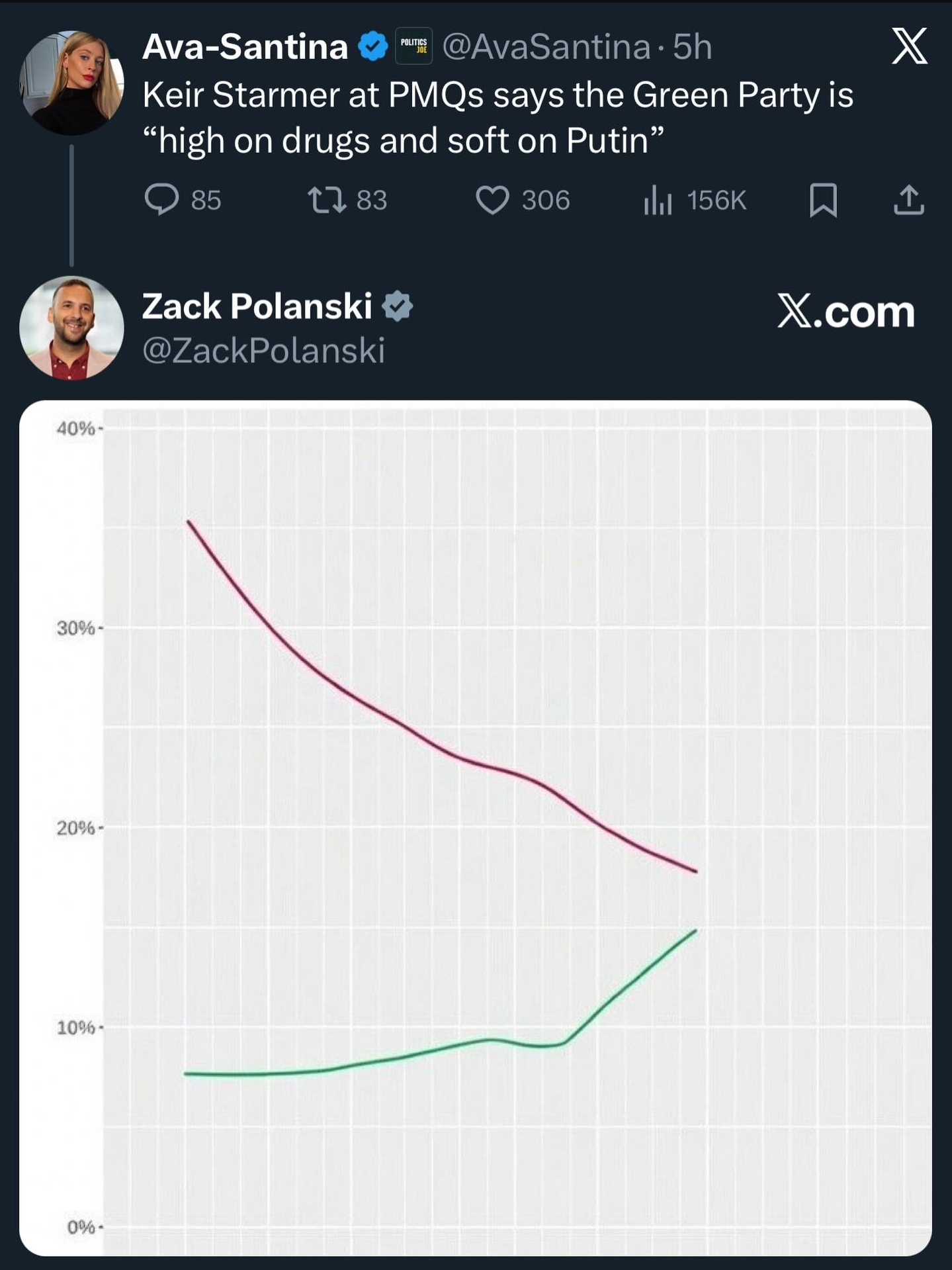
Task: Click the reply speech bubble icon
Action: 161,200
